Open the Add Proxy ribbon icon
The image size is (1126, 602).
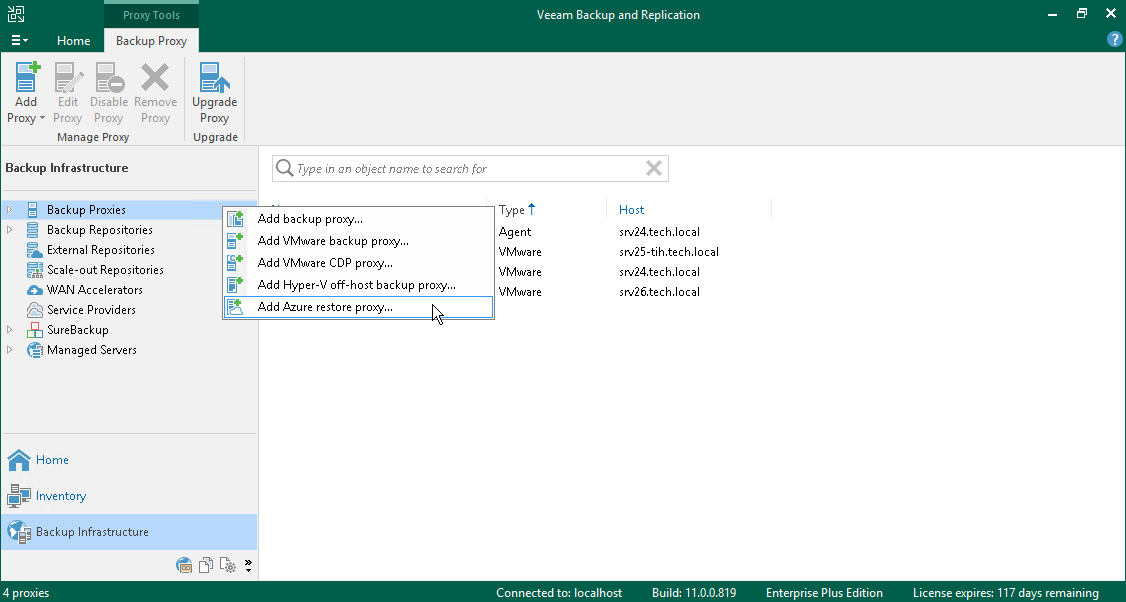[x=25, y=90]
